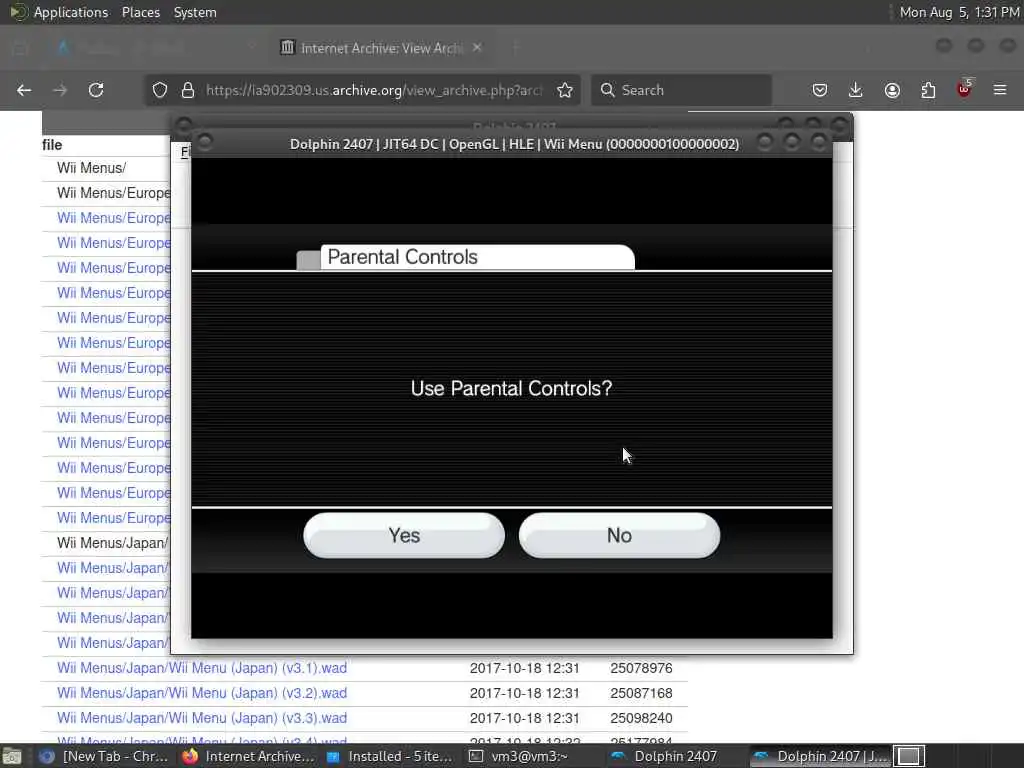
Task: View site security lock info
Action: tap(188, 90)
